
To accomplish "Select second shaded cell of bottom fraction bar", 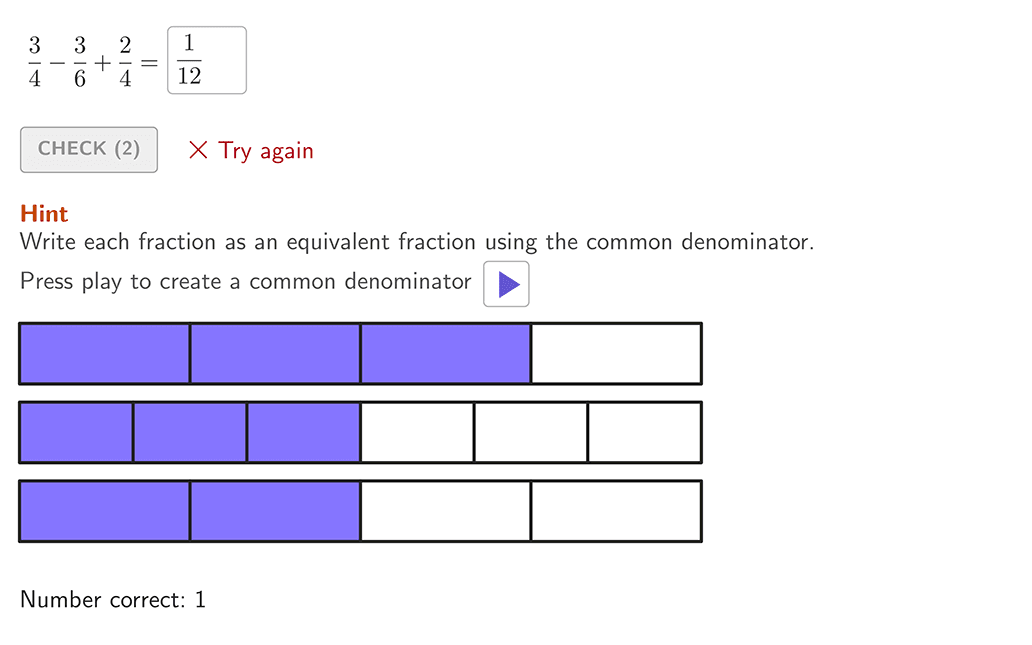I will point(275,511).
